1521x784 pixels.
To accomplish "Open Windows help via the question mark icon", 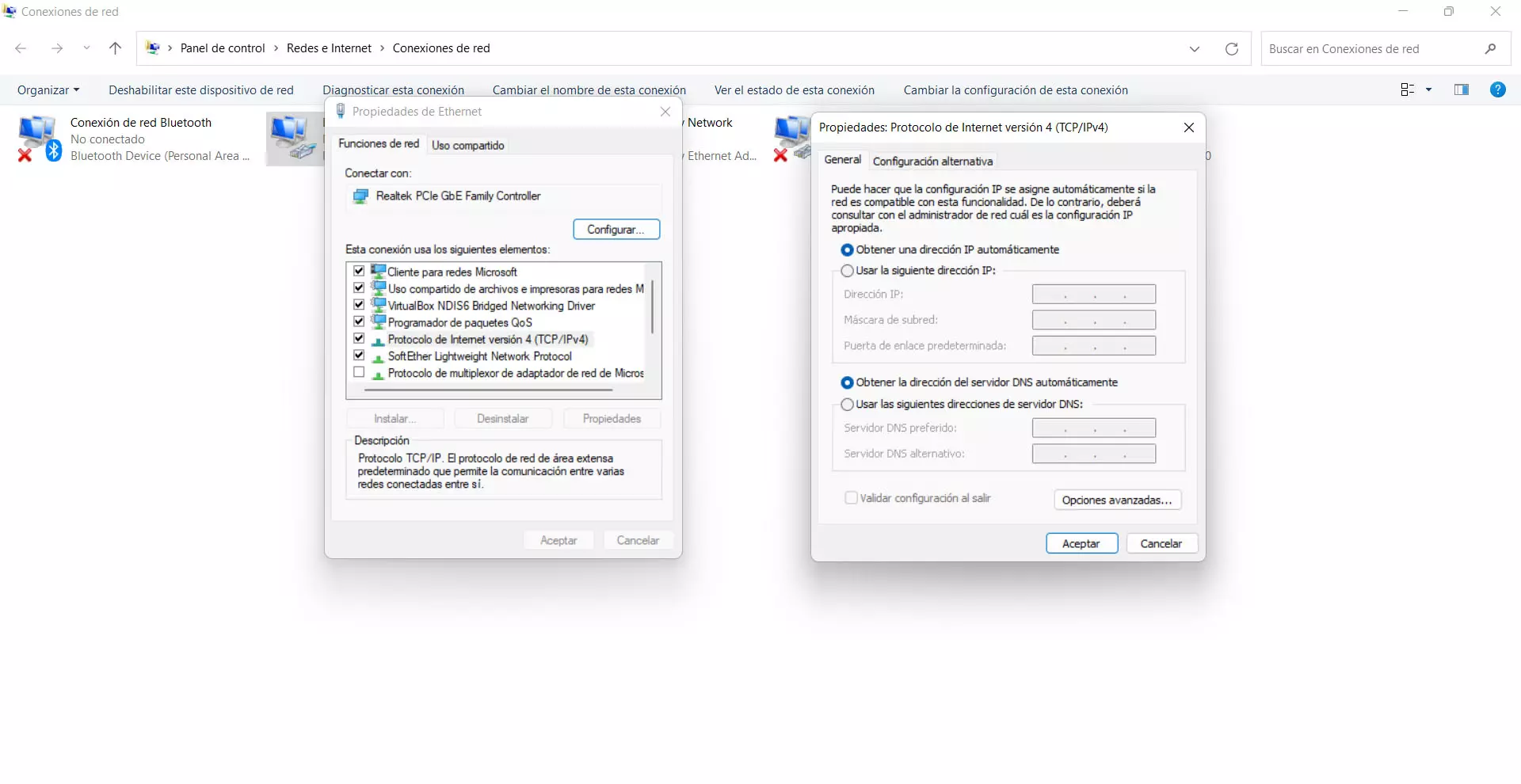I will [1496, 89].
